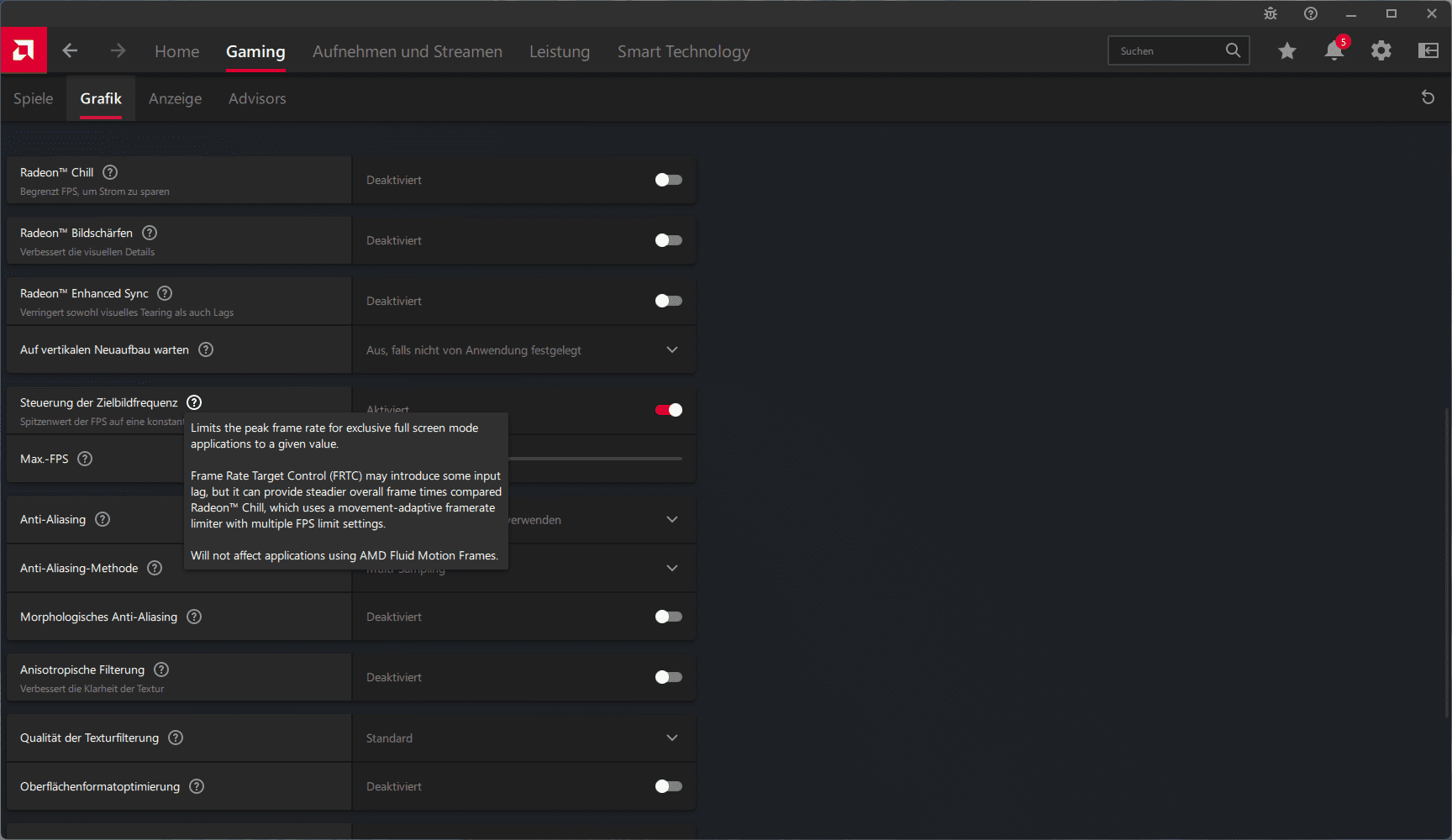
Task: Enable the Radeon Chill toggle
Action: (668, 180)
